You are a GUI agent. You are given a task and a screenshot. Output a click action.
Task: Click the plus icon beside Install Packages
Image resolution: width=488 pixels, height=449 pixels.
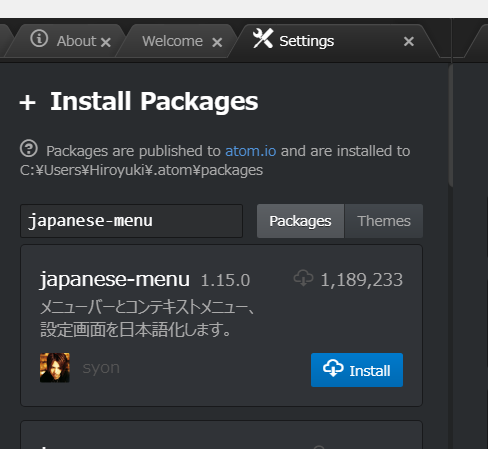pos(28,102)
